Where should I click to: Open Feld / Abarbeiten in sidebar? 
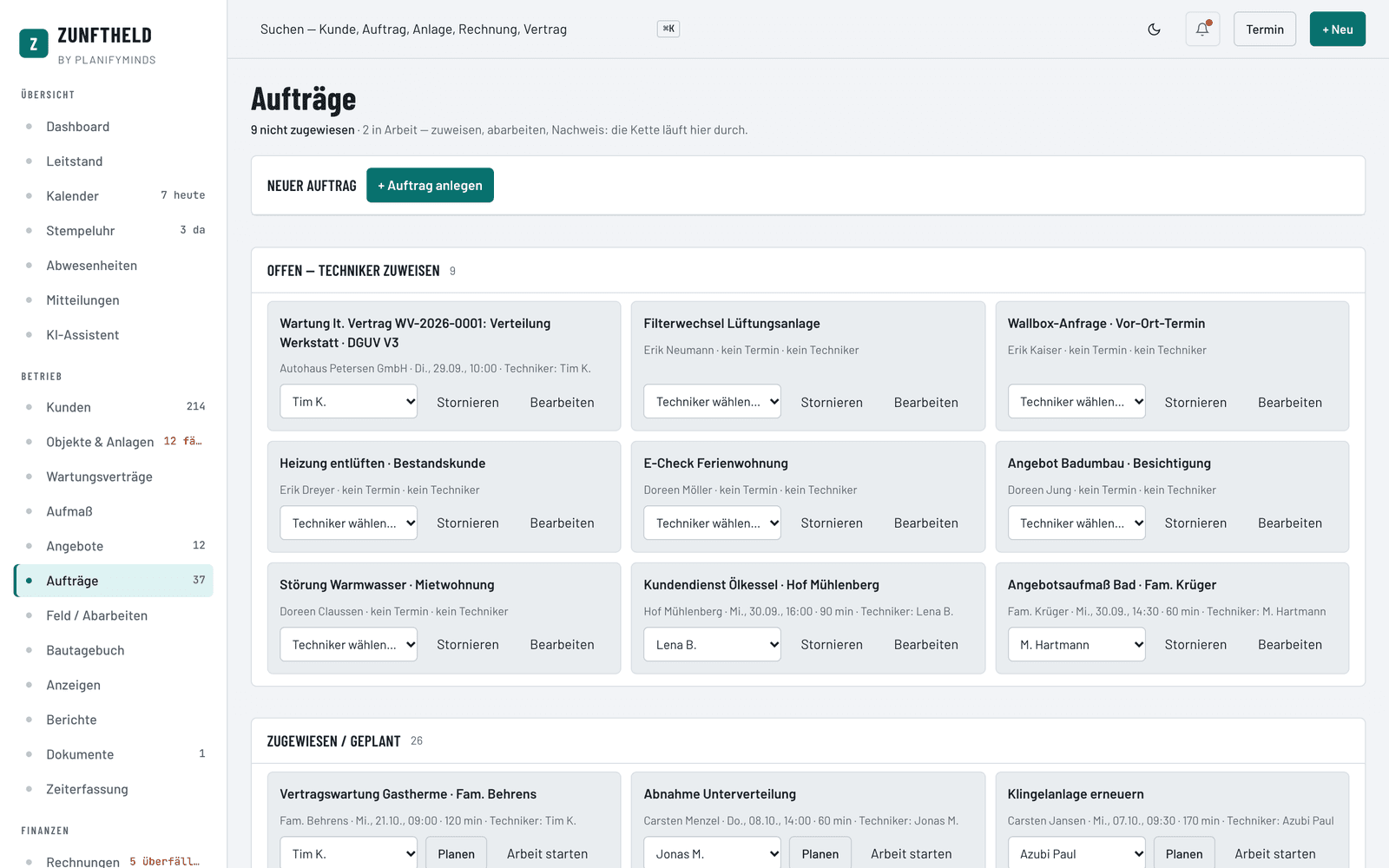113,615
